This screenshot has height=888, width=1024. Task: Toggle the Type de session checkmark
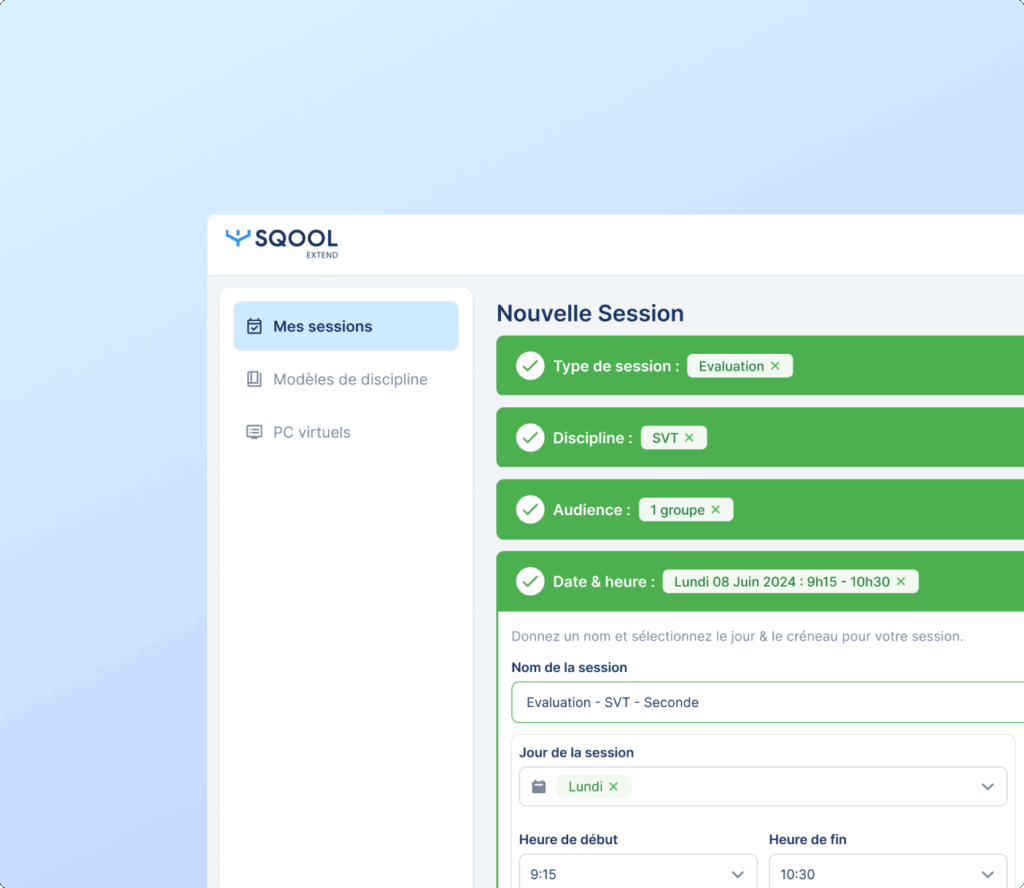pyautogui.click(x=530, y=366)
